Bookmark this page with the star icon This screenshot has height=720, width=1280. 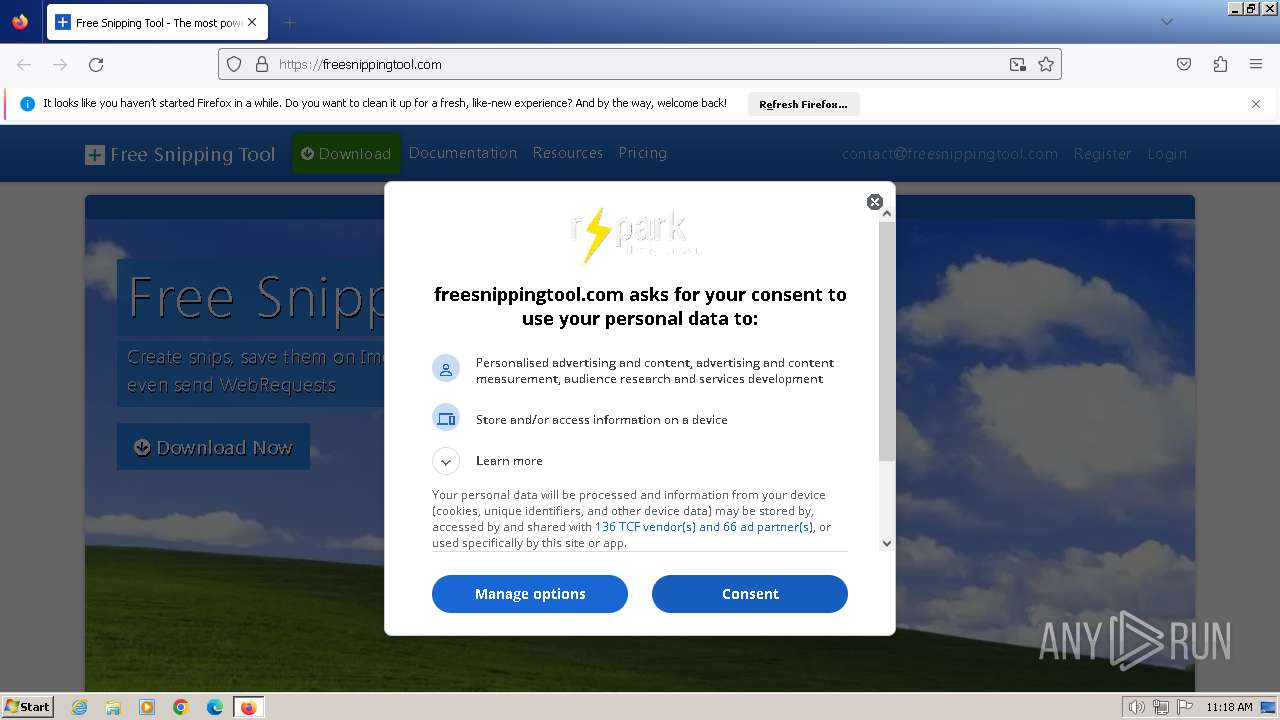(1046, 64)
